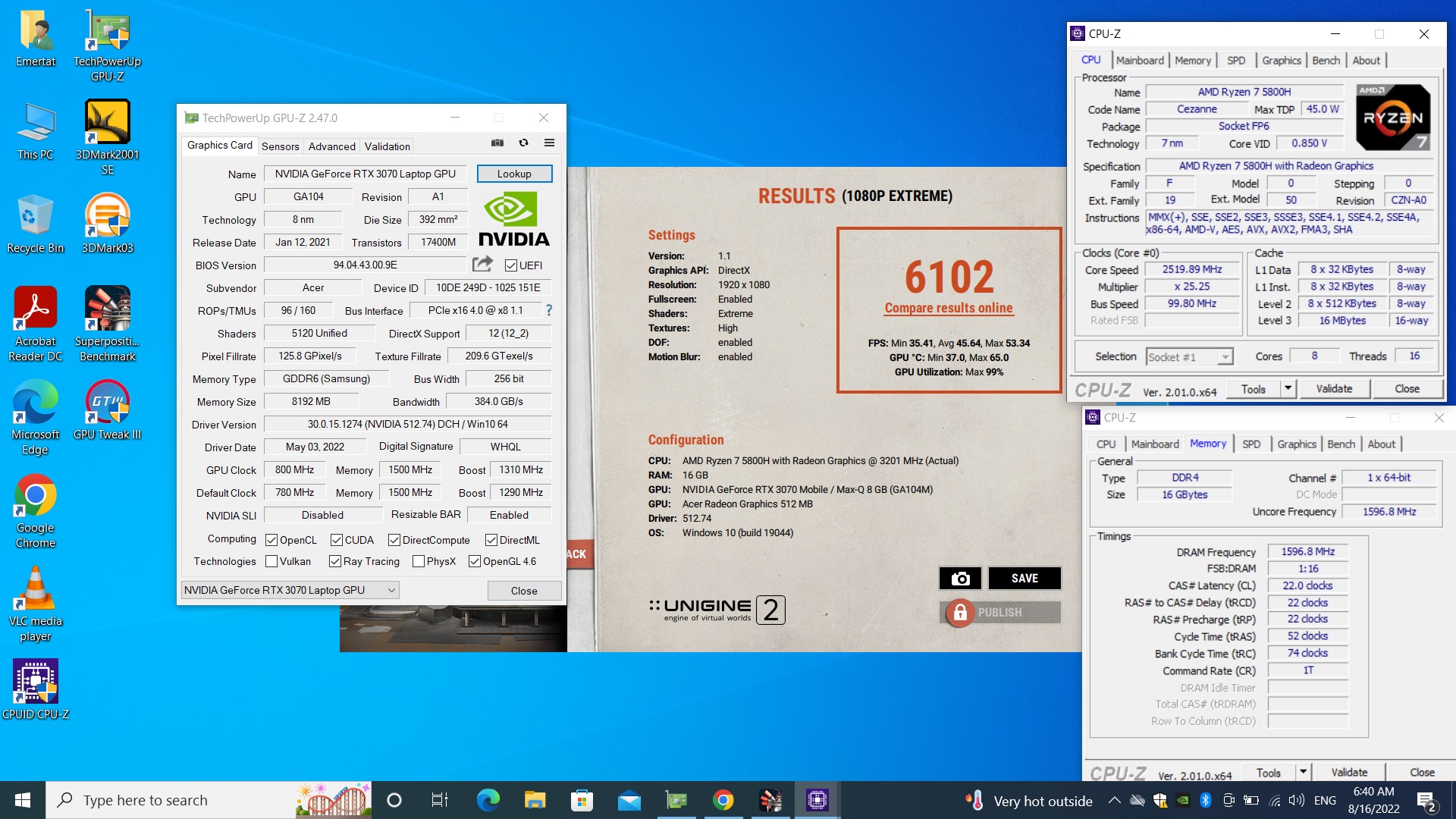Click the Very hot outside weather widget
Screen dimensions: 1456x819
(1028, 801)
